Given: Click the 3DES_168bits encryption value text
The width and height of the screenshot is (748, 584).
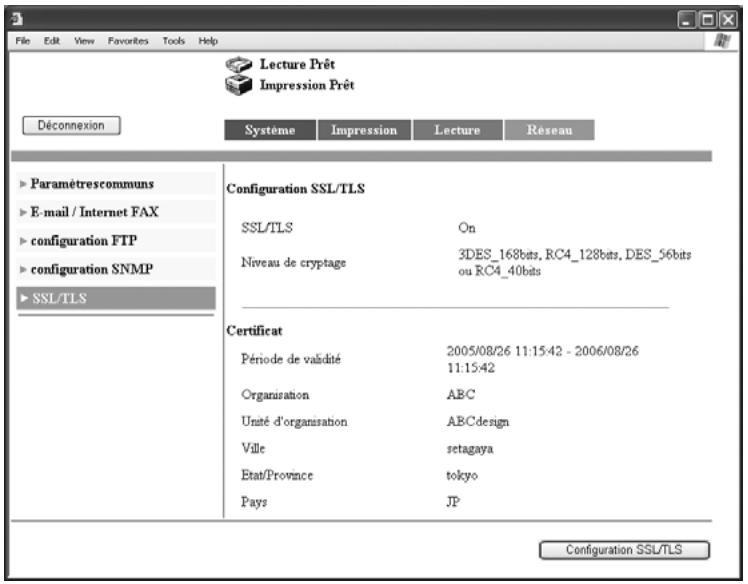Looking at the screenshot, I should pos(574,262).
